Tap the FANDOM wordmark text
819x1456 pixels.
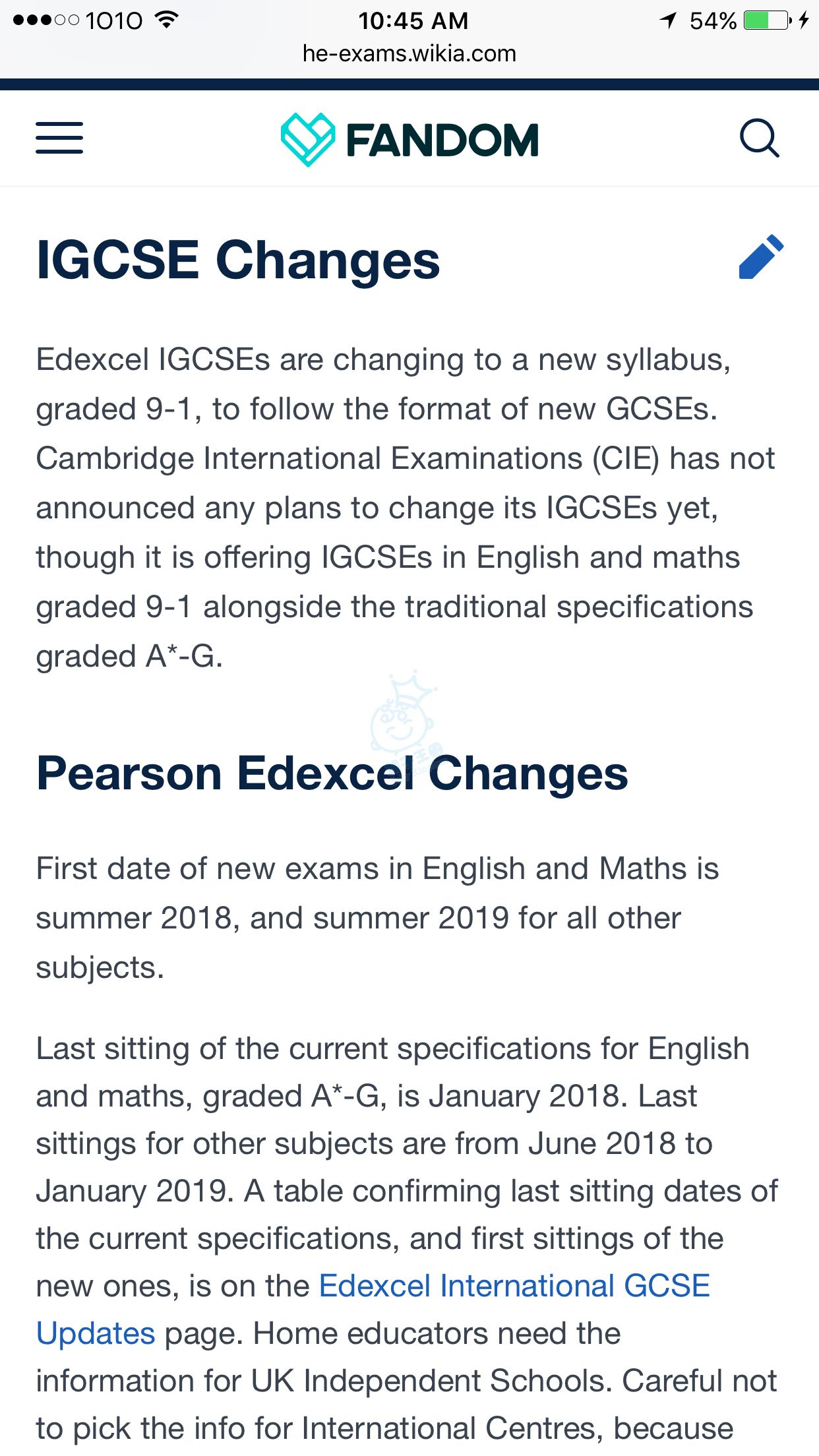(442, 140)
